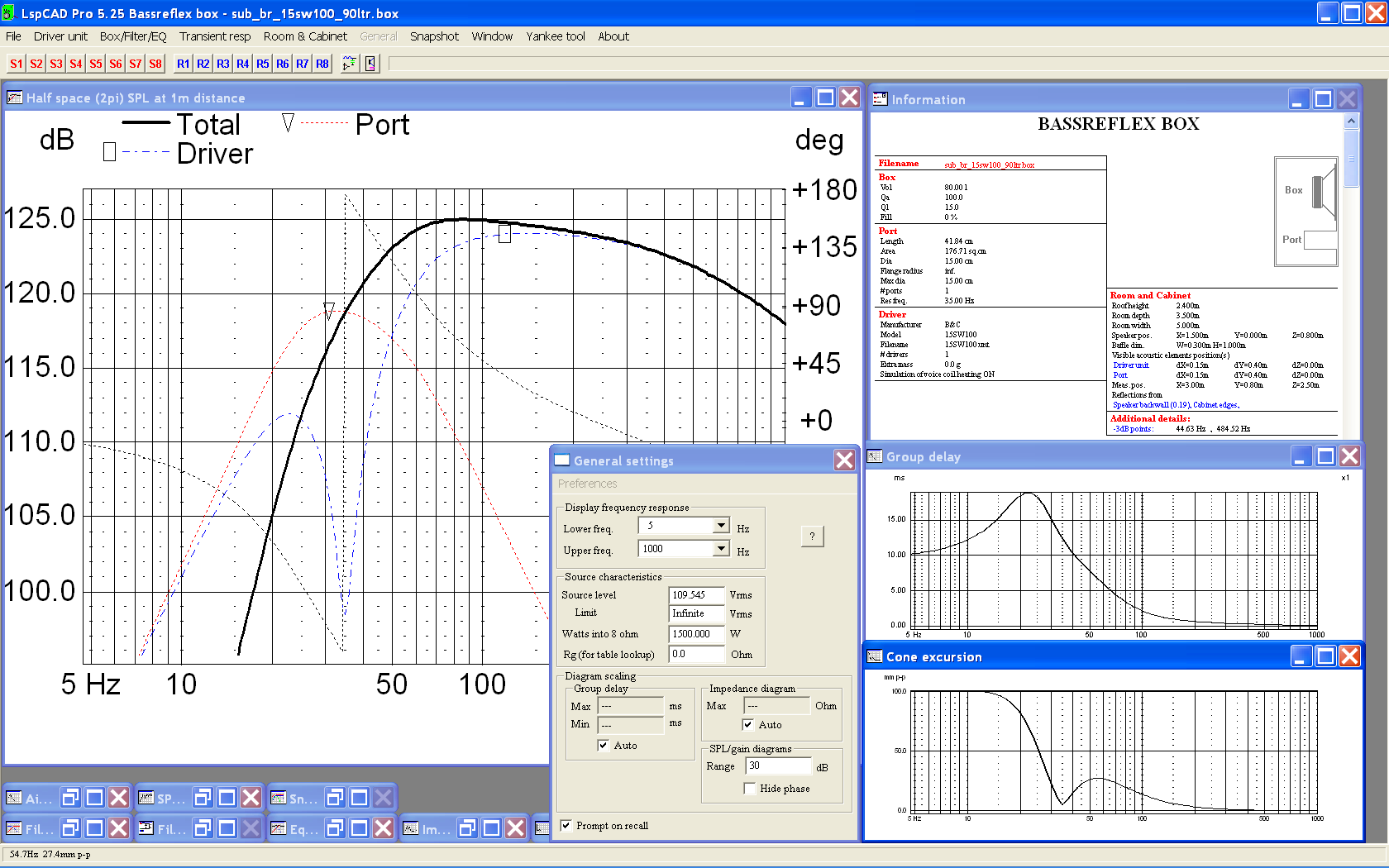
Task: Recall snapshot R2
Action: [203, 64]
